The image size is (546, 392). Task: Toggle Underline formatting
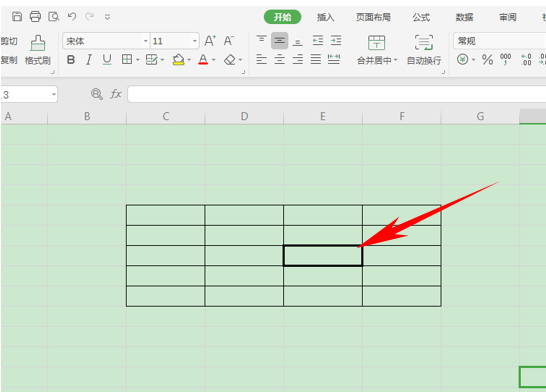click(107, 60)
